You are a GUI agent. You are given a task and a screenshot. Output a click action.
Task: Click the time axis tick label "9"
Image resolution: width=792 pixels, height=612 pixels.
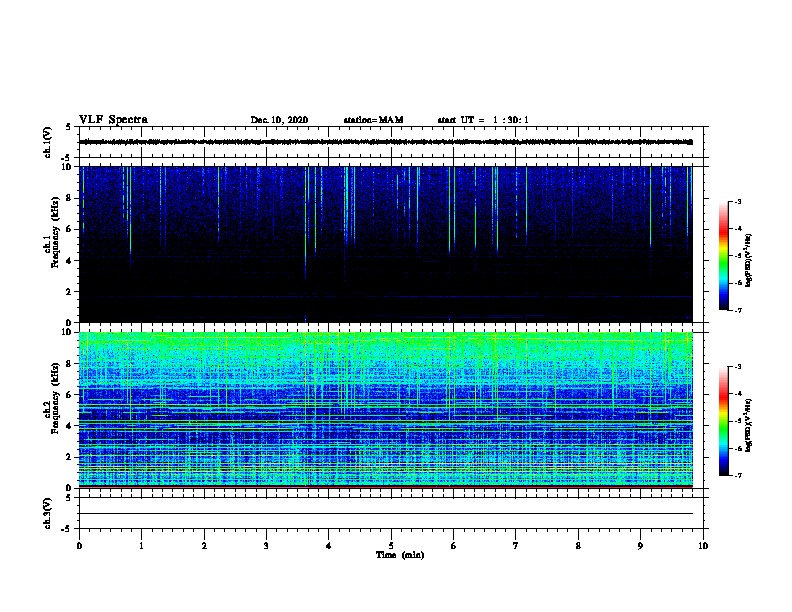tap(640, 546)
